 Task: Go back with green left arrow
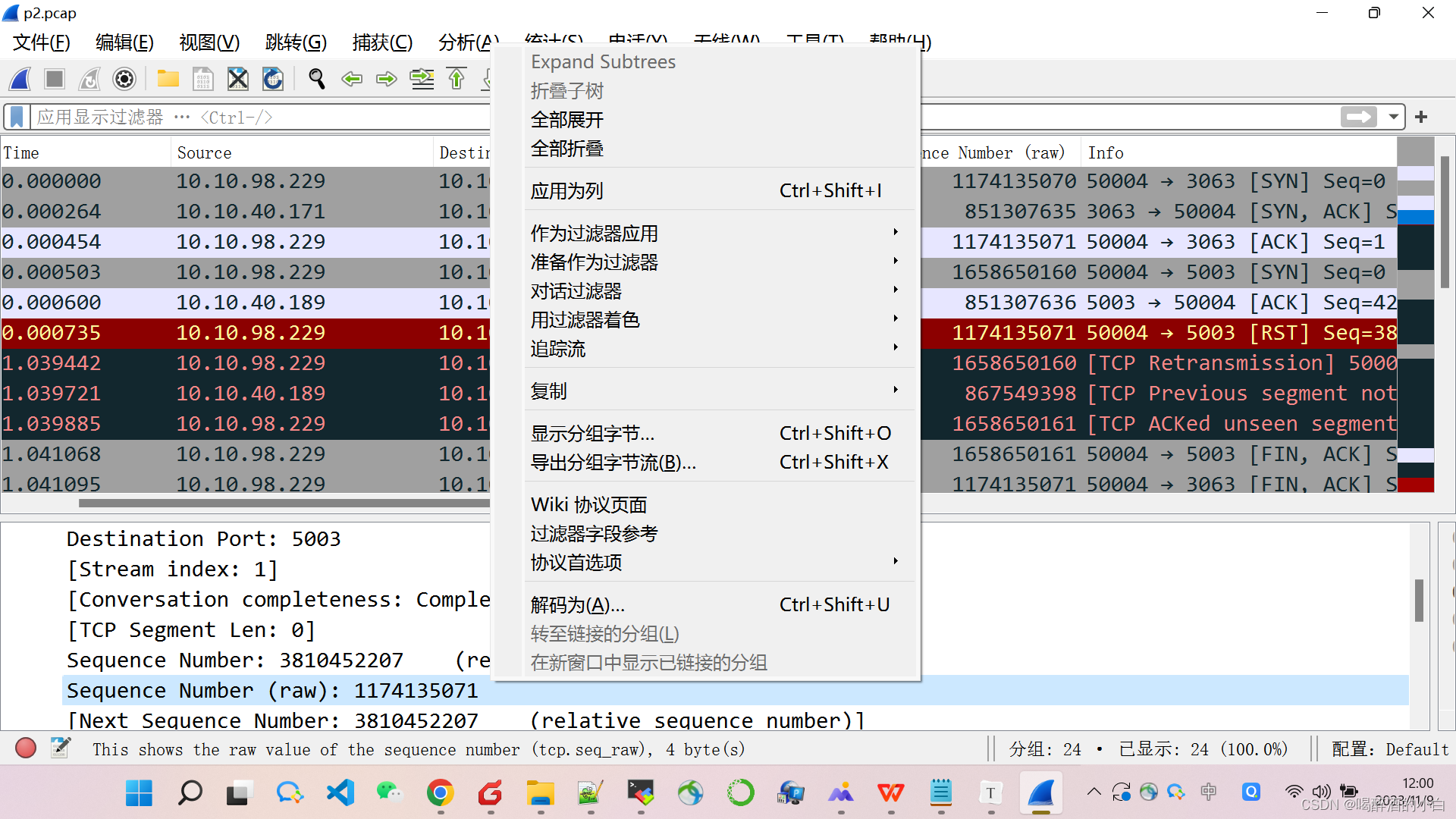click(x=352, y=79)
